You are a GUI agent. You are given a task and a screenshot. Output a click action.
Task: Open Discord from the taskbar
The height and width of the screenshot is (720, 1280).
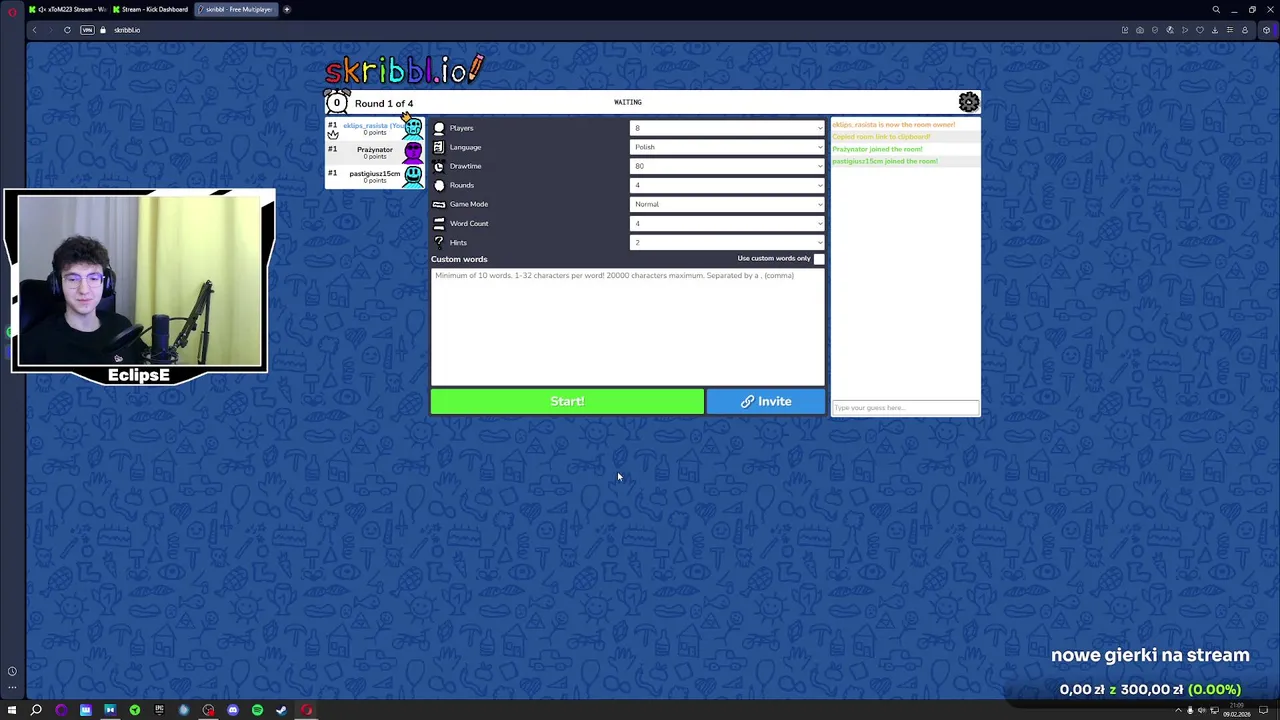click(233, 710)
